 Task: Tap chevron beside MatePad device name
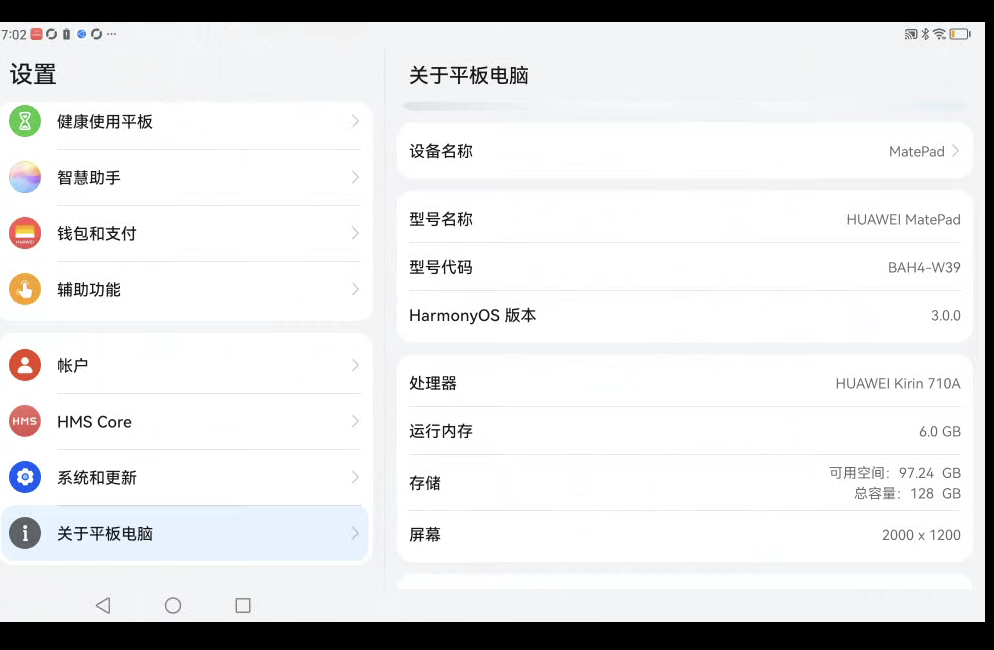pyautogui.click(x=955, y=151)
